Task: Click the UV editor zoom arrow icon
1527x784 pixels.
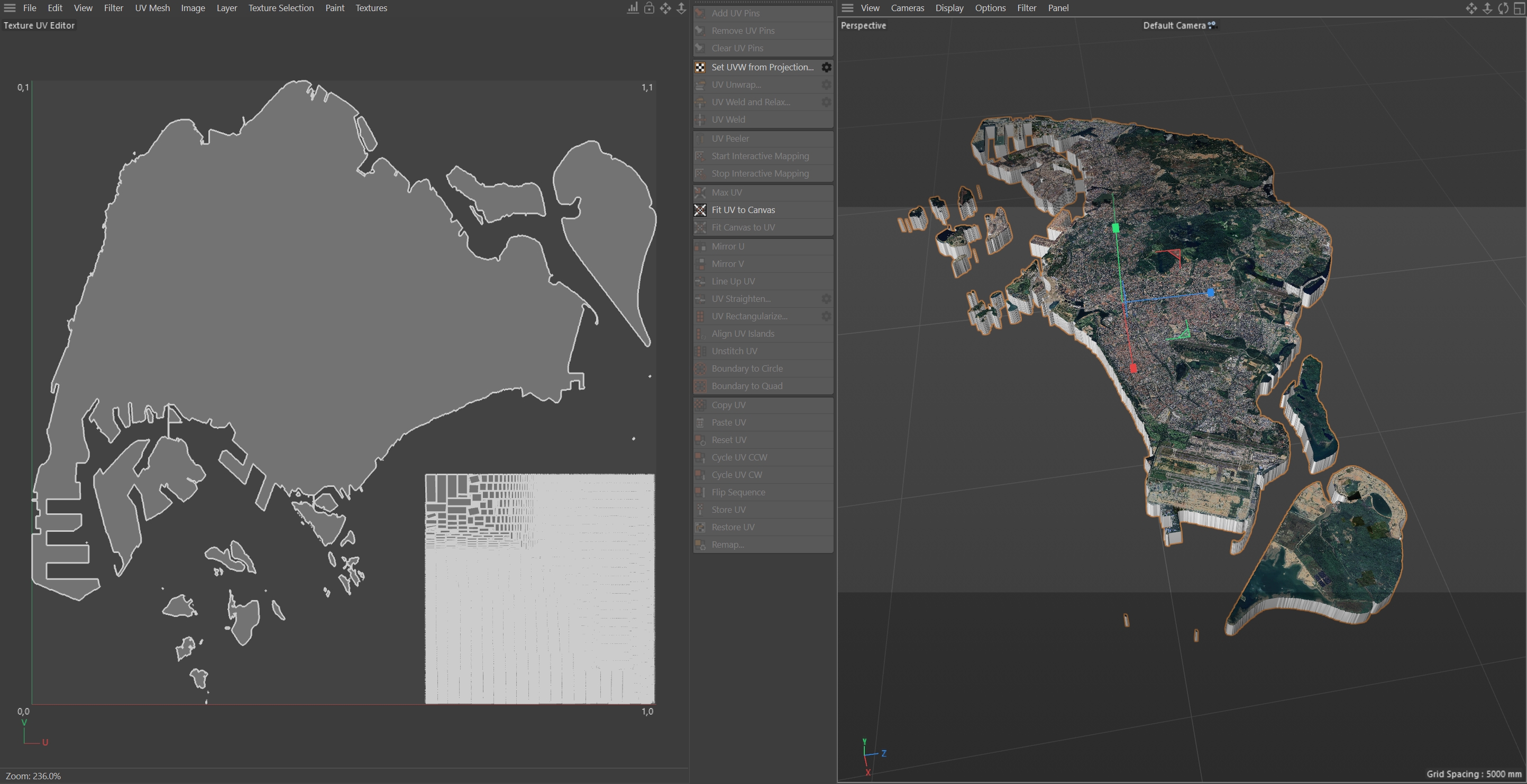Action: [681, 8]
